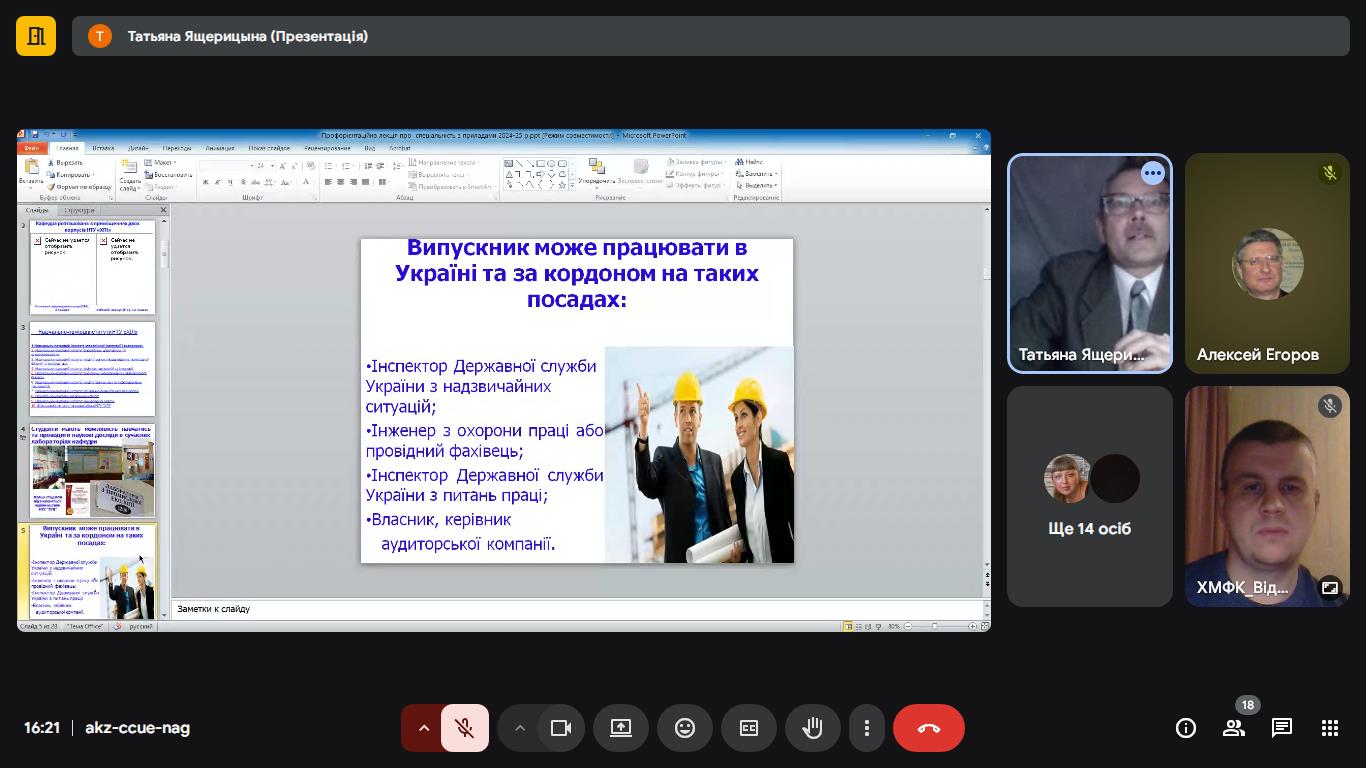The image size is (1366, 768).
Task: Open video settings arrow beside camera
Action: point(519,728)
